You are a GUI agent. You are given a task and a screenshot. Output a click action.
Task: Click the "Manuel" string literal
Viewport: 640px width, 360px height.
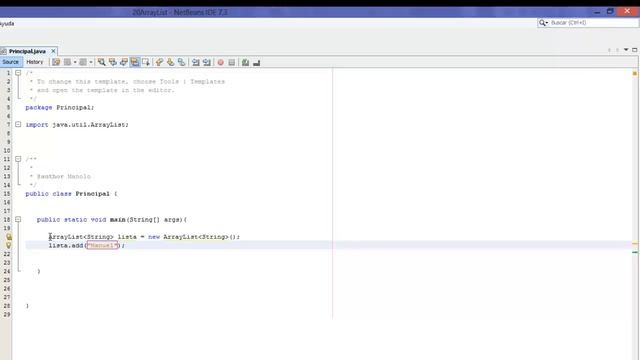coord(102,245)
